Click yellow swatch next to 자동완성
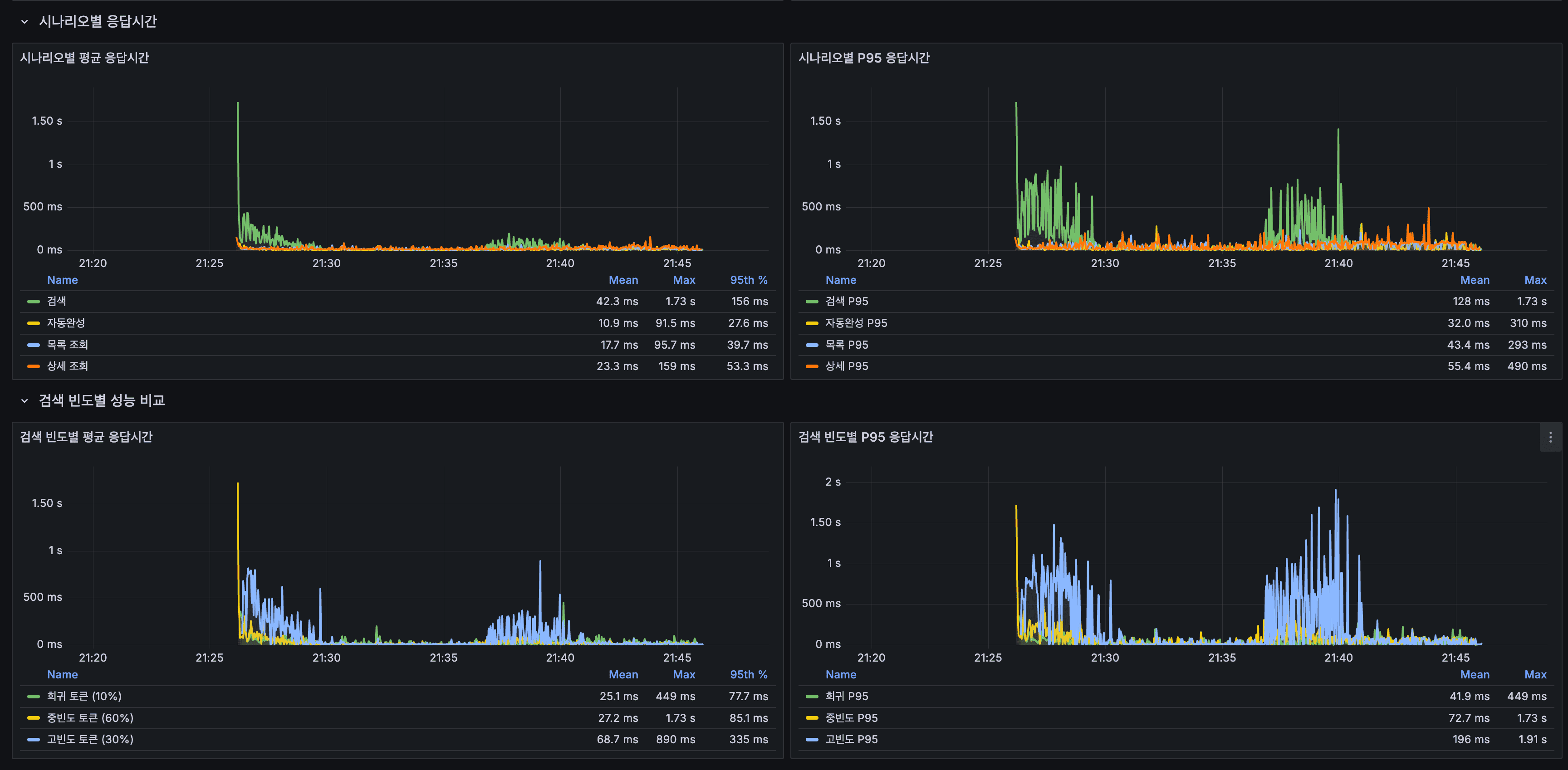 point(34,324)
